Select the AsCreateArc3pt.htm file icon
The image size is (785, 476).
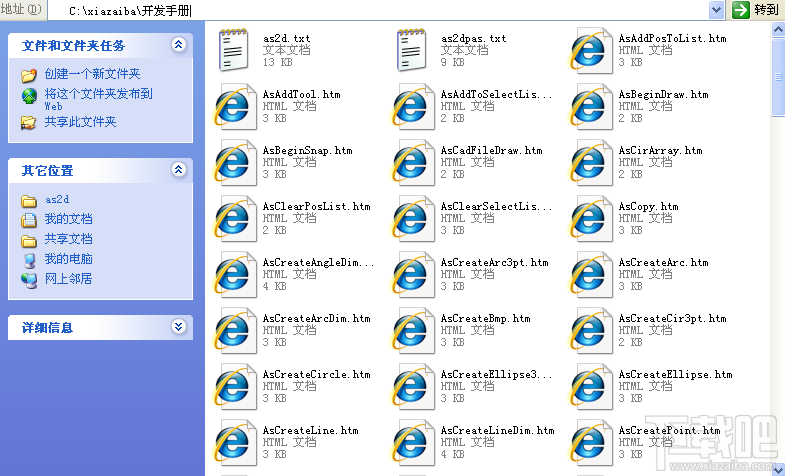pos(412,275)
